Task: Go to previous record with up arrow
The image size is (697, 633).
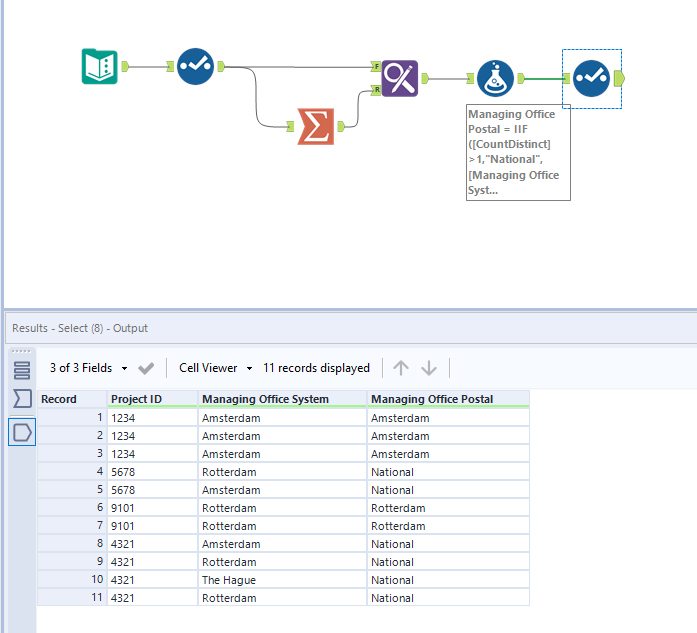Action: point(401,368)
